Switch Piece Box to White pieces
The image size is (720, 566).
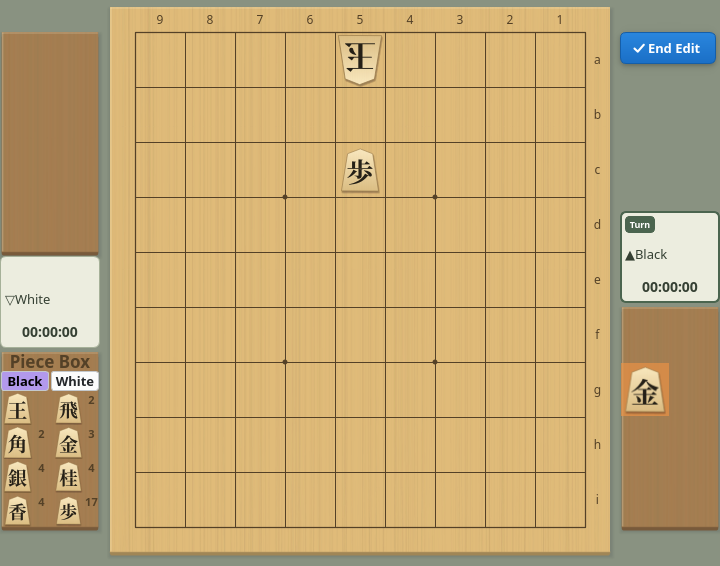(74, 381)
